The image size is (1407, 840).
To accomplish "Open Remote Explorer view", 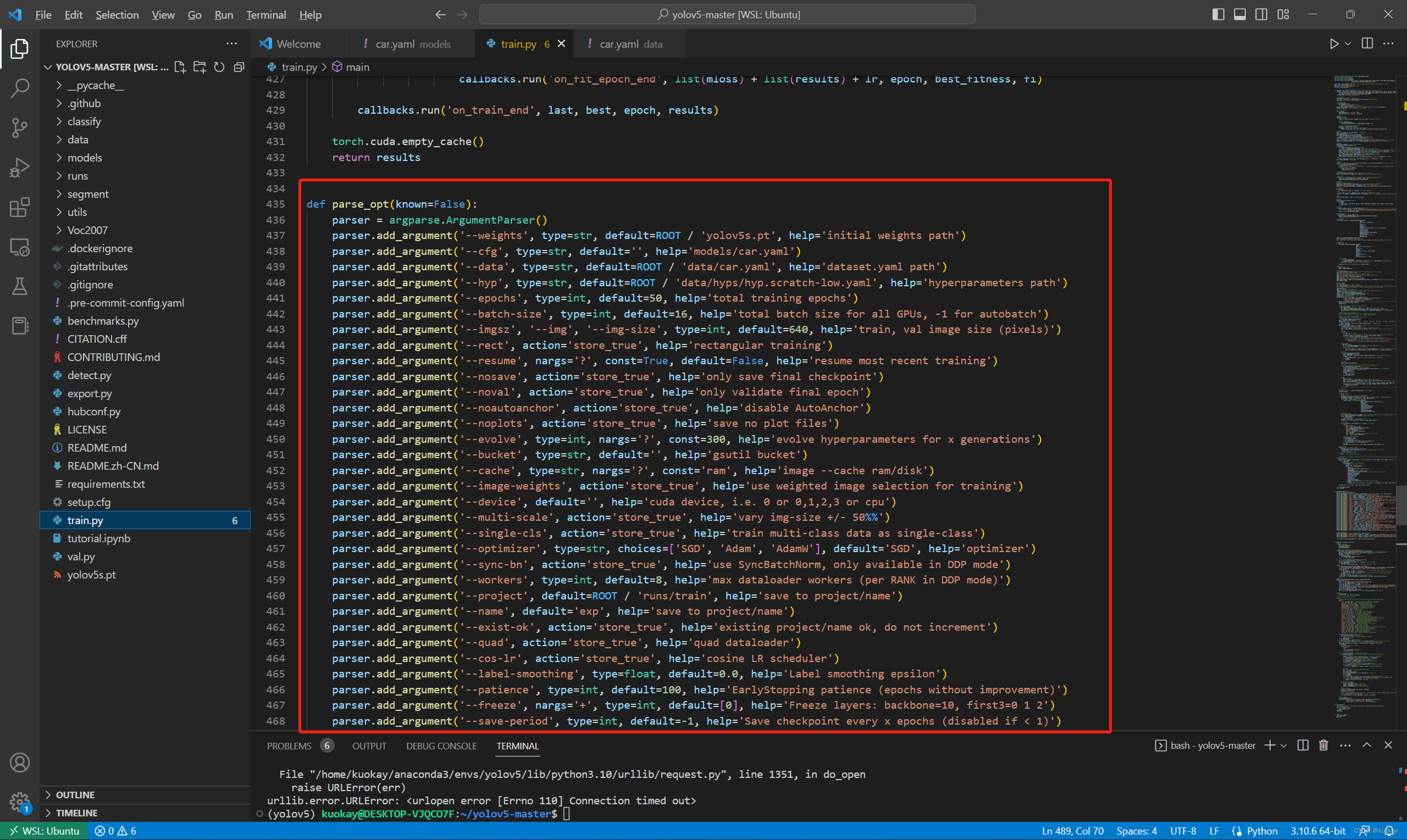I will 20,247.
